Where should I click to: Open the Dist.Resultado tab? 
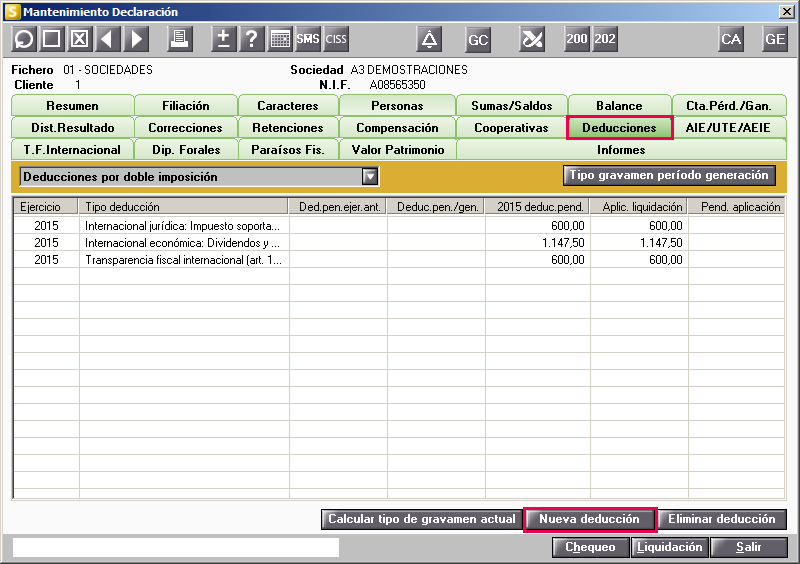coord(72,128)
